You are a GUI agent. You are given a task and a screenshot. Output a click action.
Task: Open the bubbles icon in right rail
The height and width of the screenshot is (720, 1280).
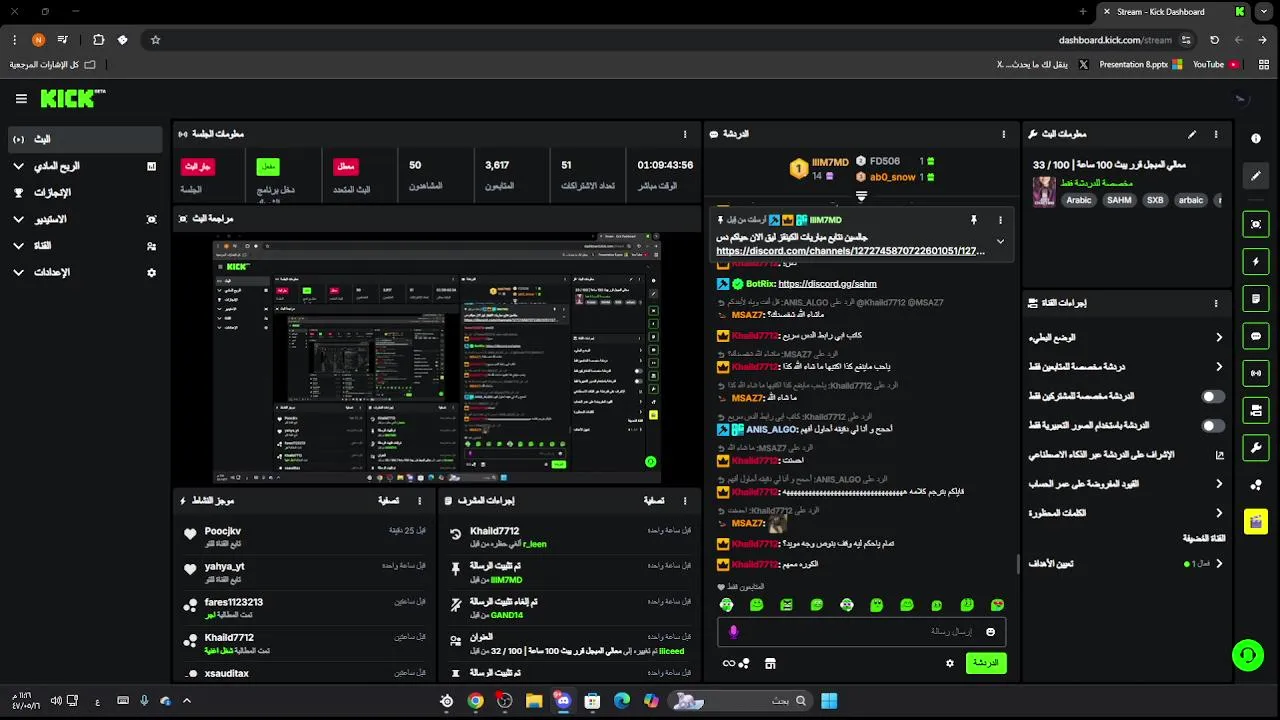coord(1256,485)
